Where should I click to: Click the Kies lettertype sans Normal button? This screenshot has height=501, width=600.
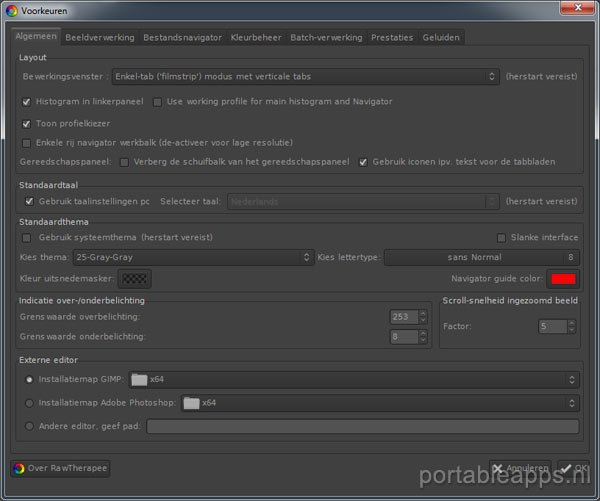pos(482,257)
